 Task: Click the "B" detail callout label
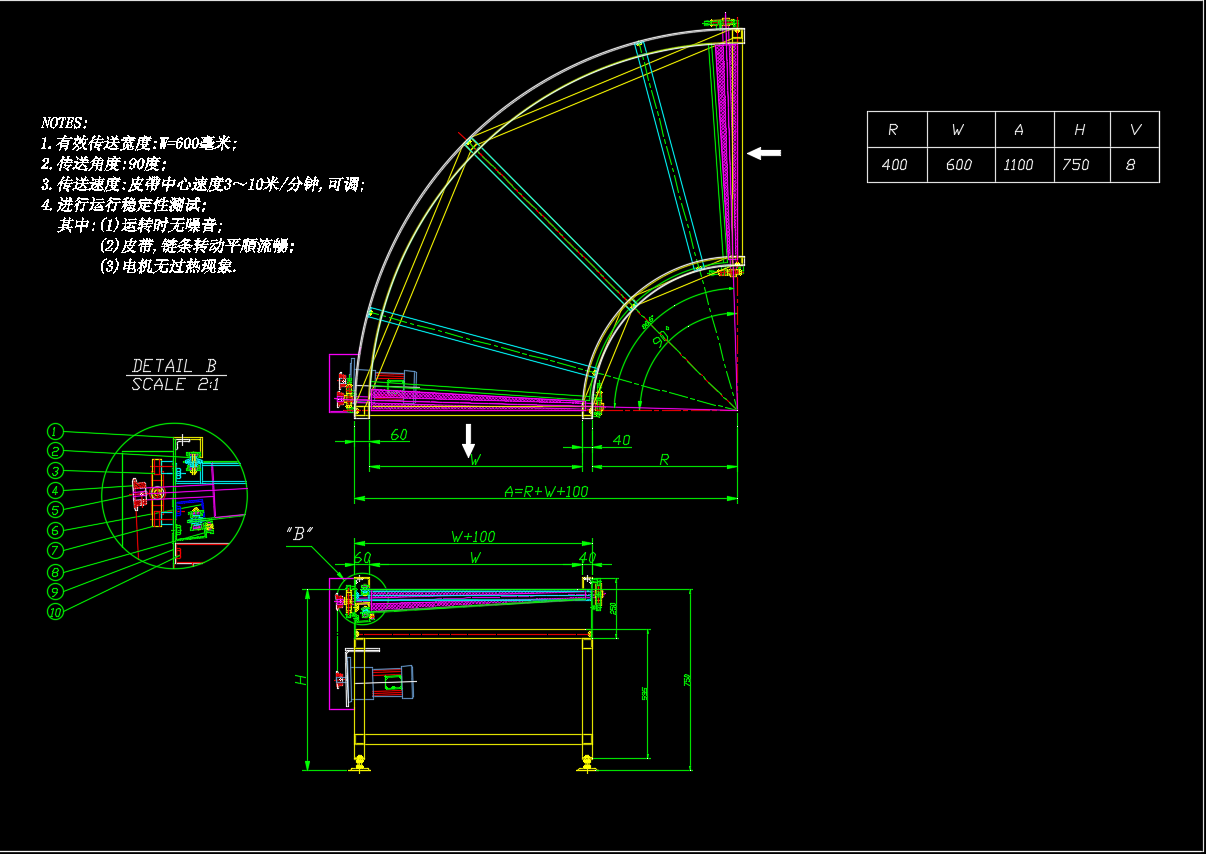(299, 534)
